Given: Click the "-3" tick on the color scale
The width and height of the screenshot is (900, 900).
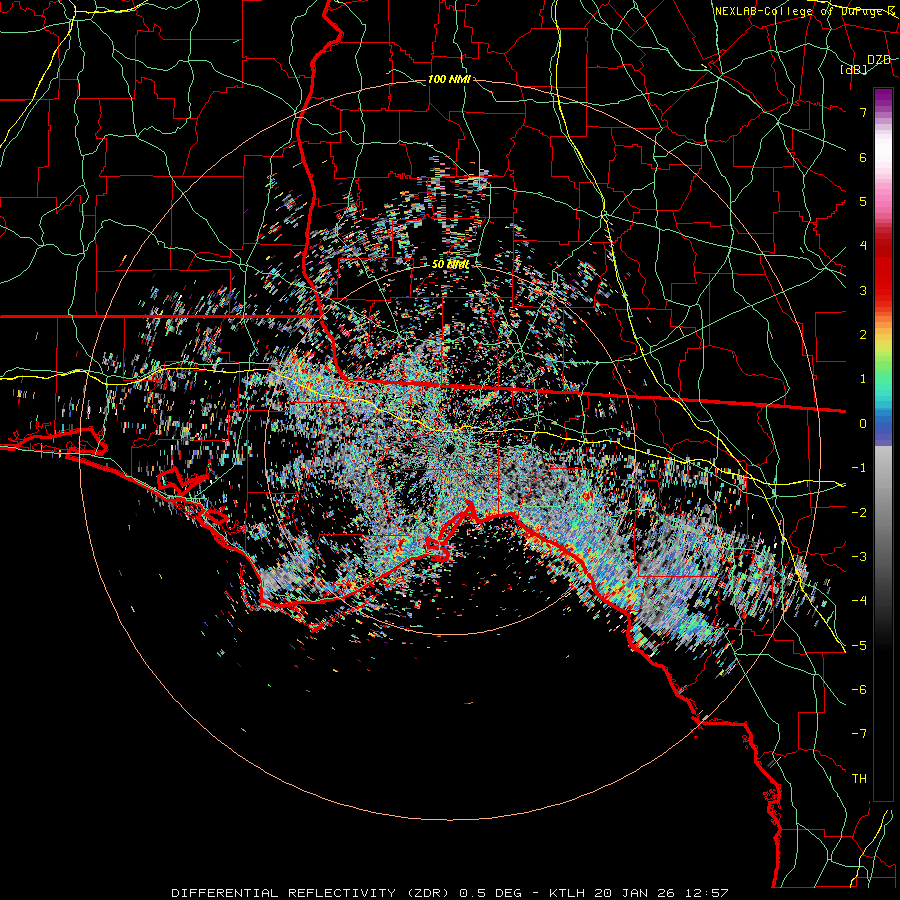Looking at the screenshot, I should pos(859,557).
